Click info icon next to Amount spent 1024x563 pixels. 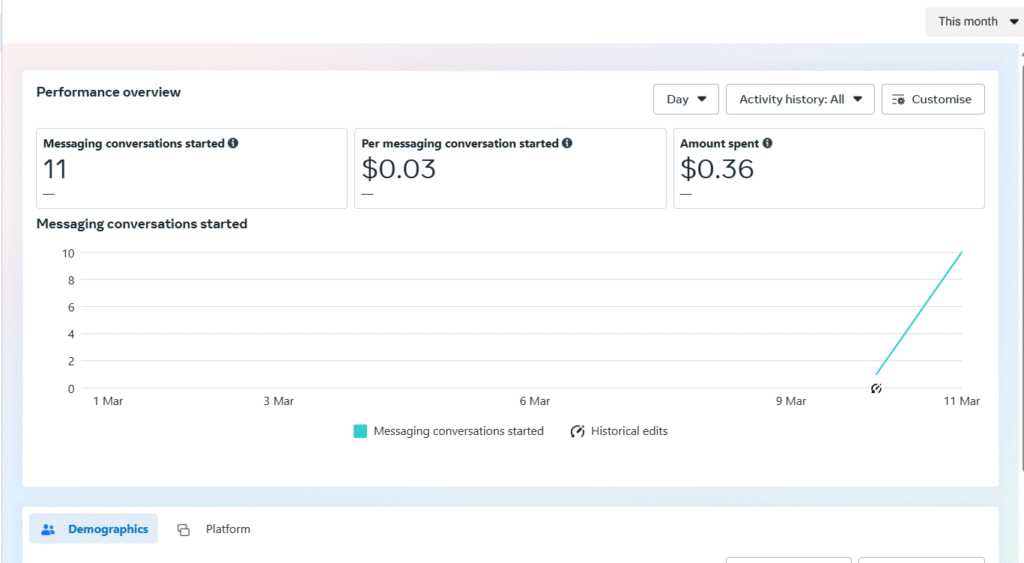[767, 144]
